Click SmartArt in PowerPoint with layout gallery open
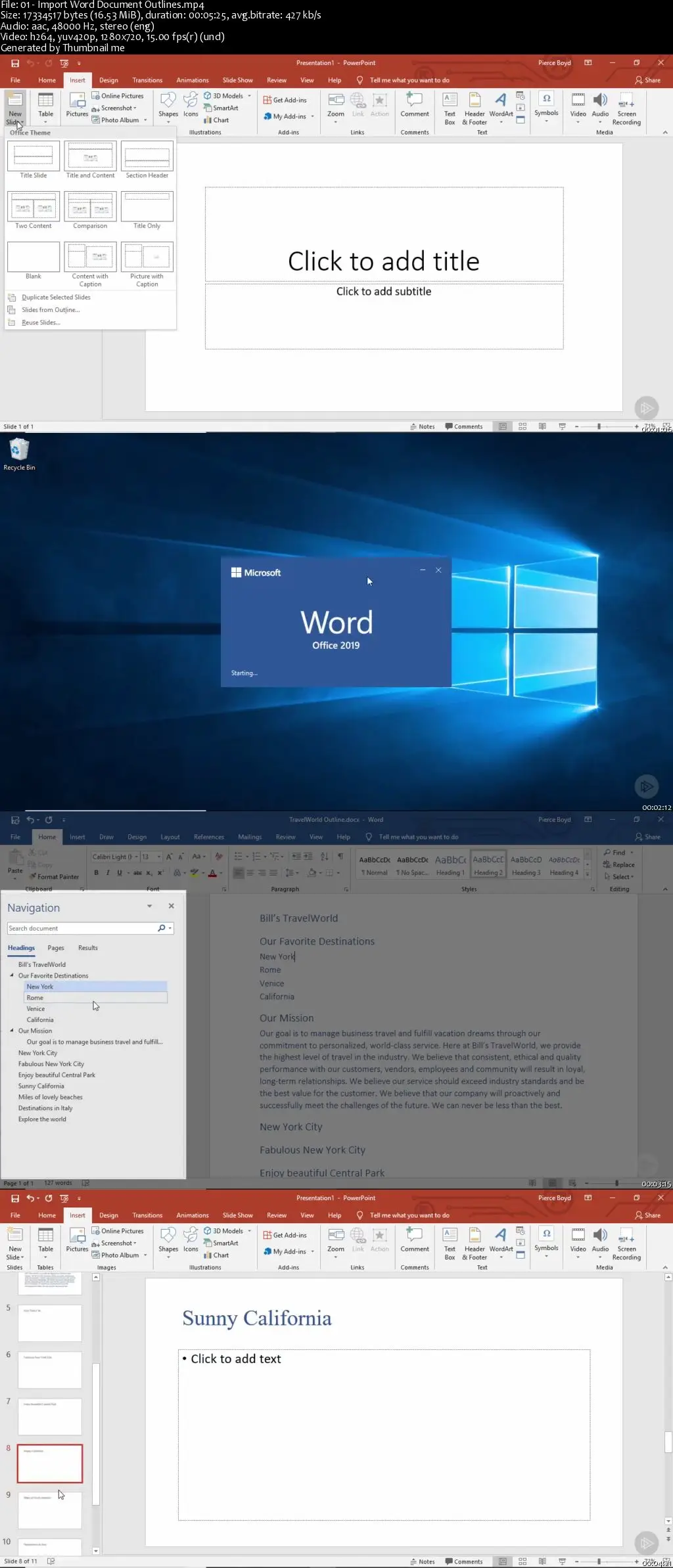This screenshot has height=1568, width=673. [x=221, y=108]
